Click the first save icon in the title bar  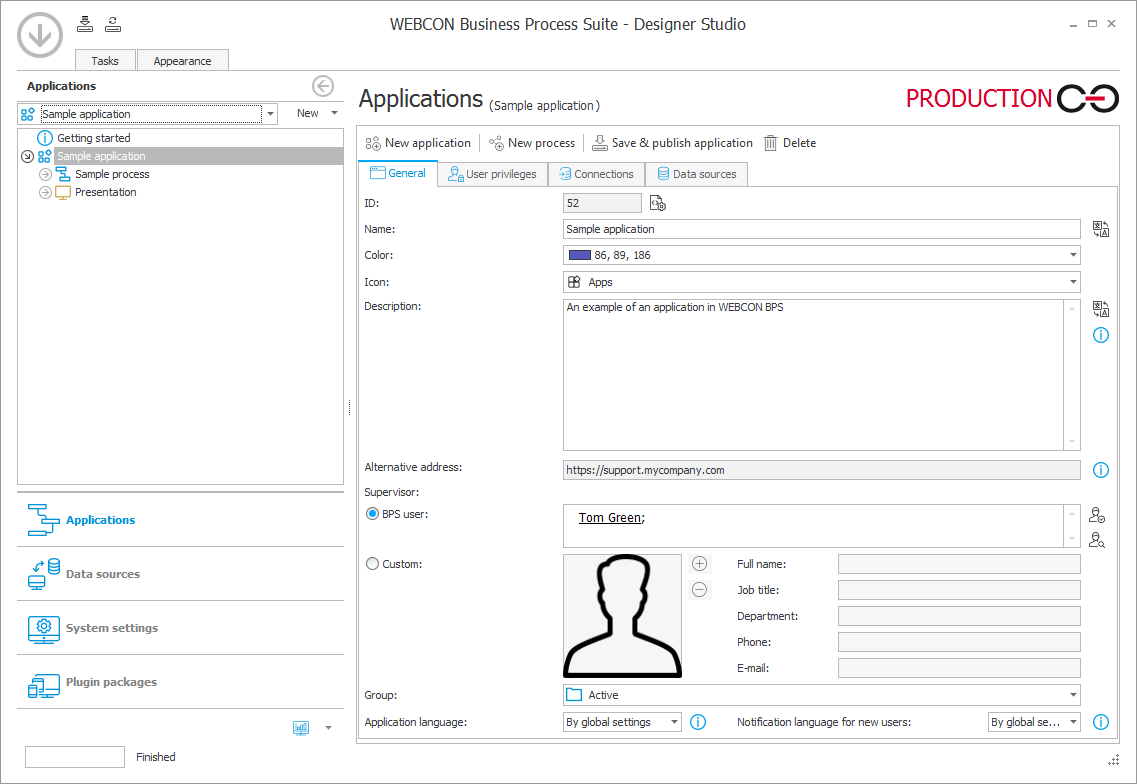click(85, 24)
